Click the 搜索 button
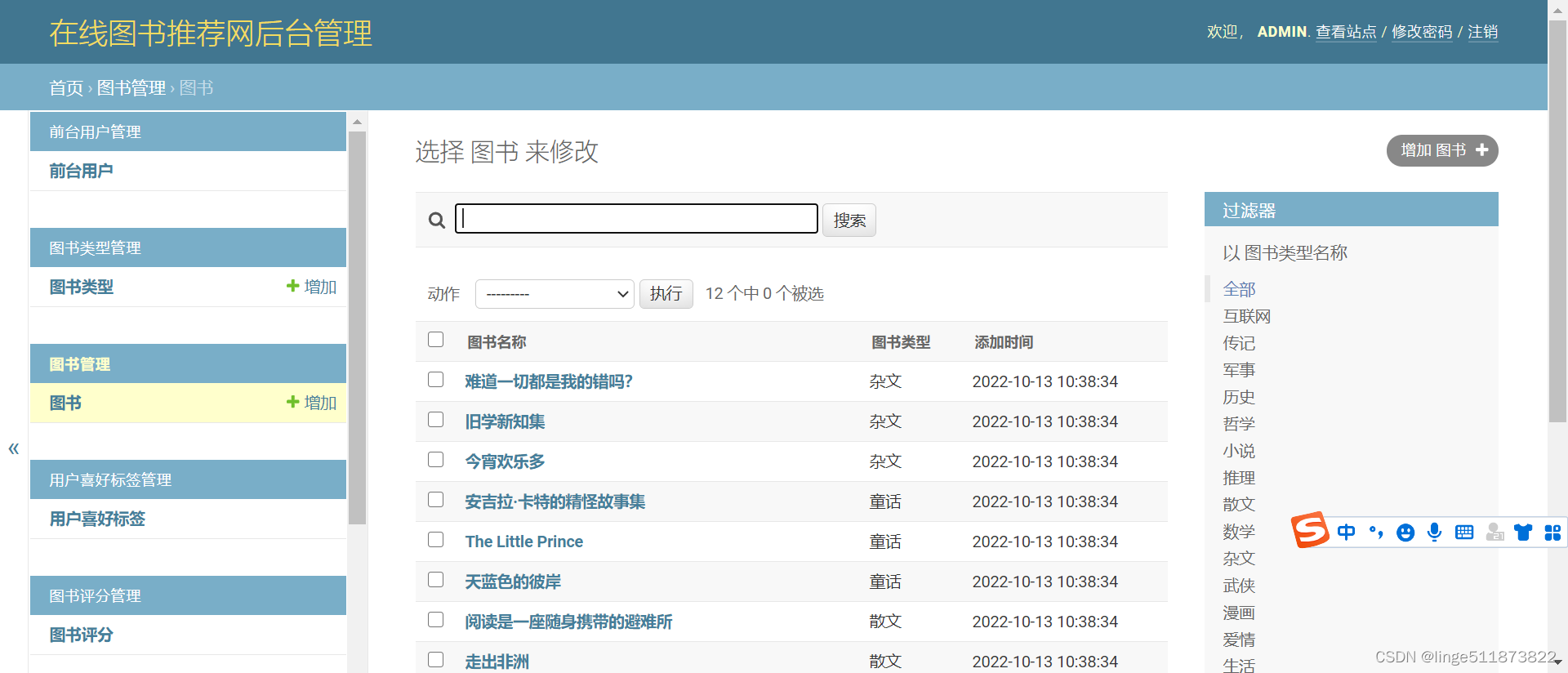This screenshot has height=673, width=1568. coord(849,221)
